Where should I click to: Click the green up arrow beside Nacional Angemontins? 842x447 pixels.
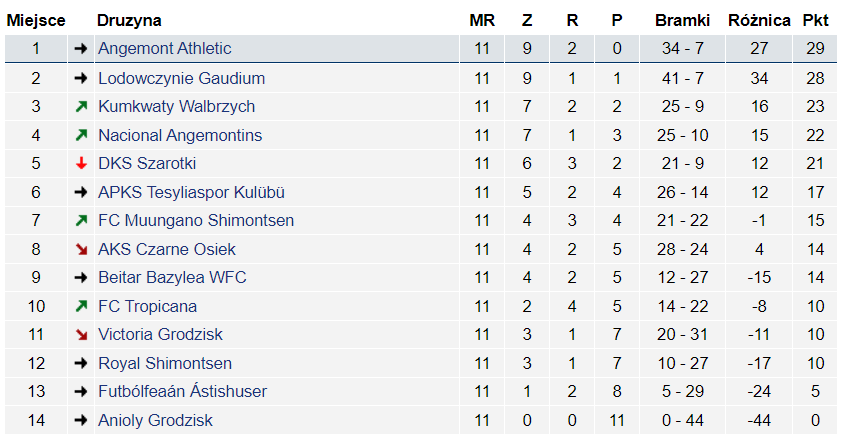pos(81,135)
